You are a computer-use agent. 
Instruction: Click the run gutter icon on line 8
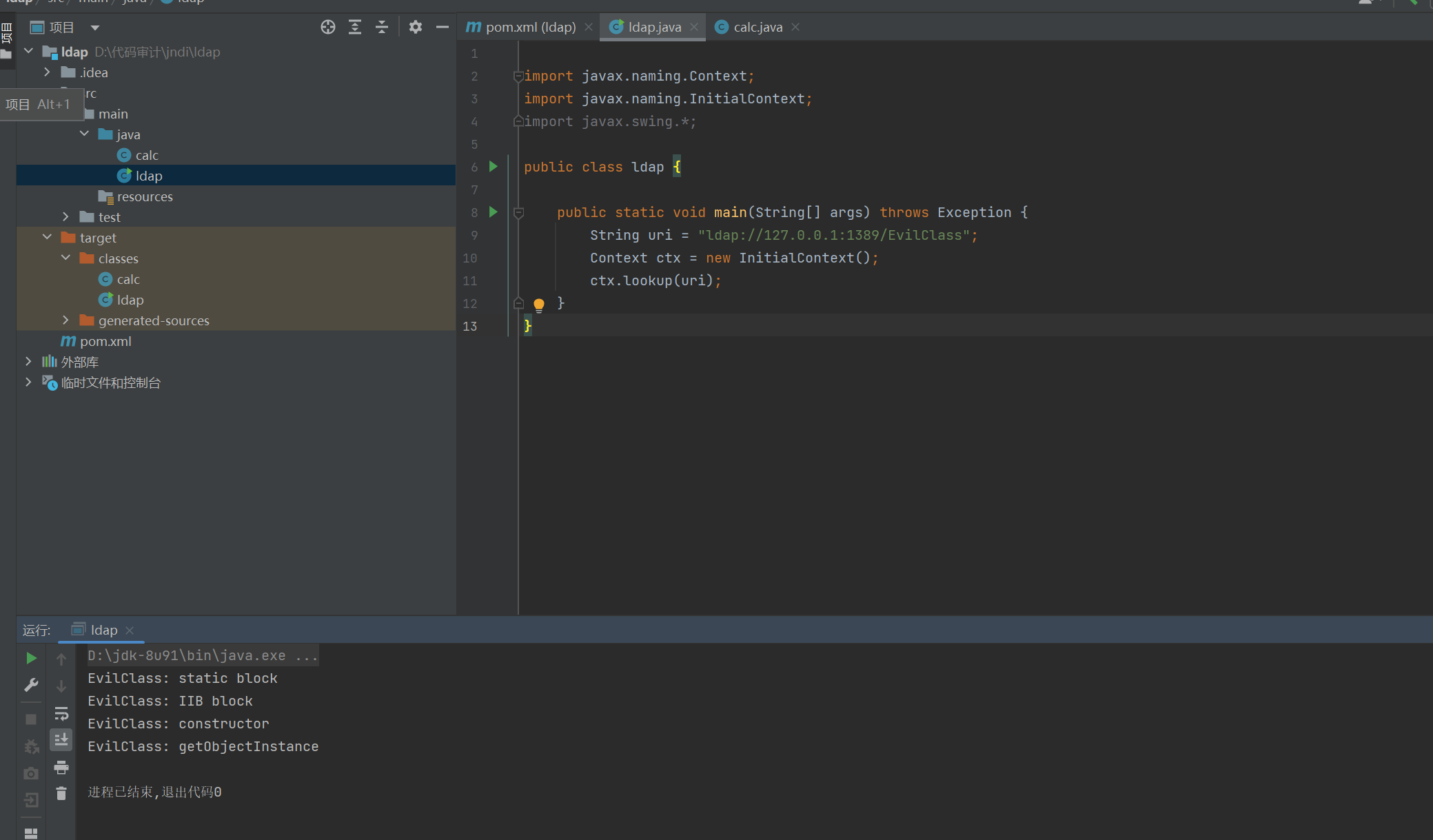494,212
